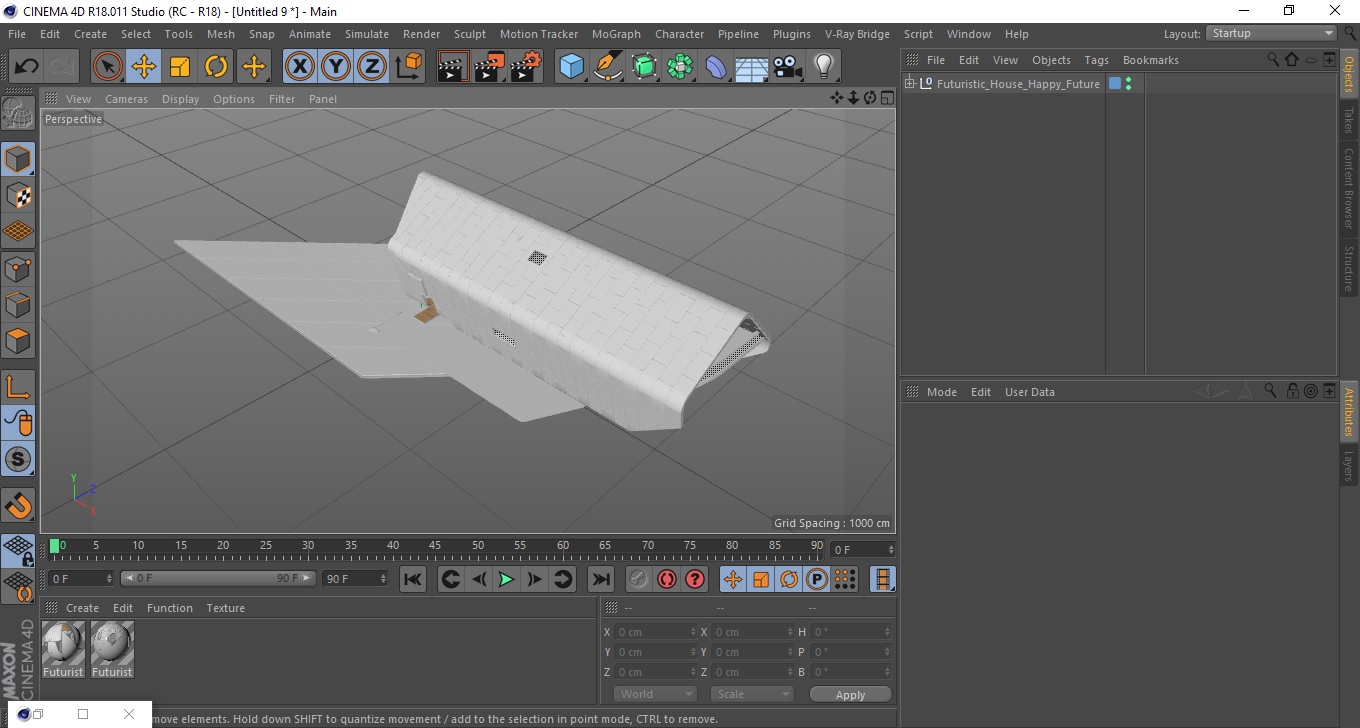Click Render View clapperboard icon
The image size is (1360, 728).
454,67
